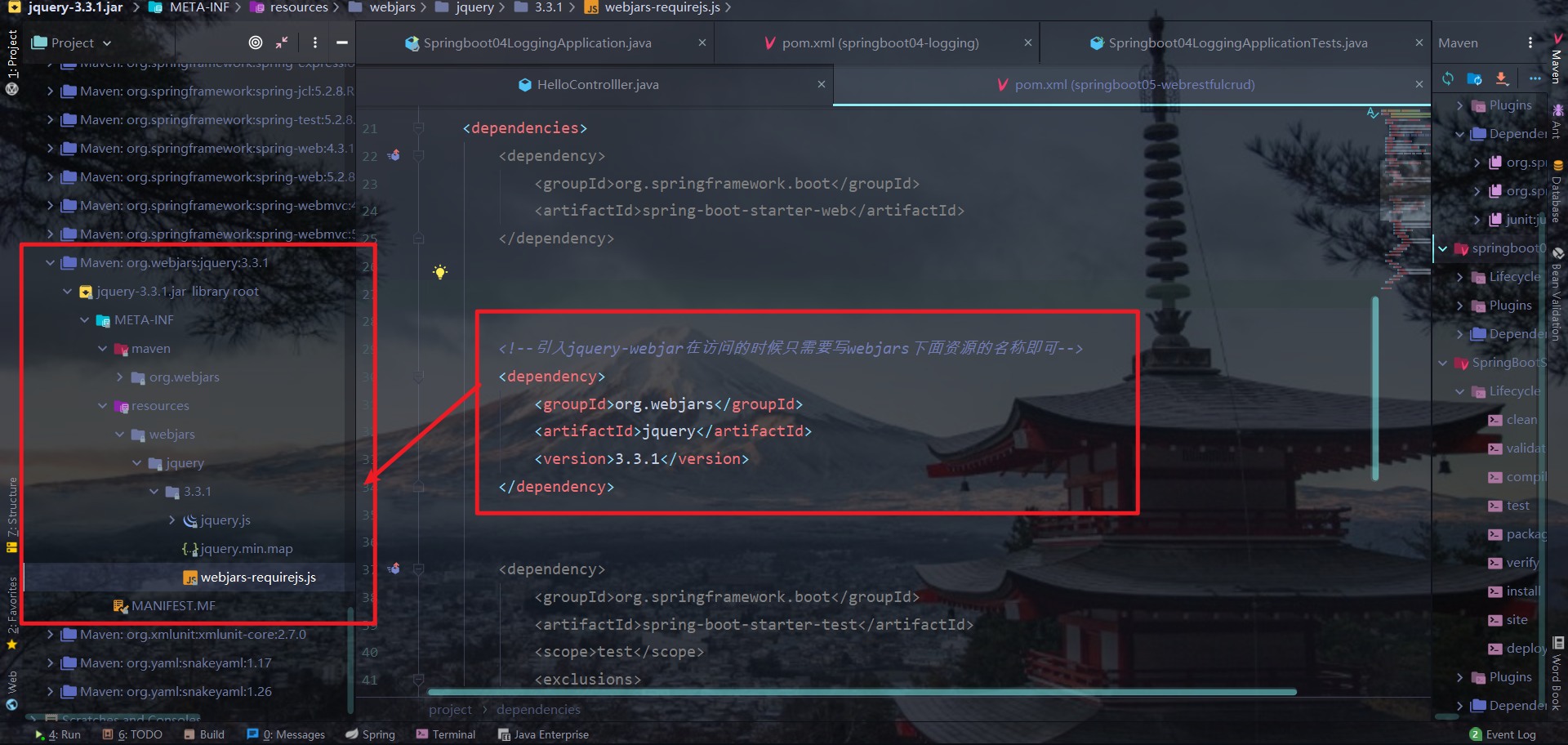This screenshot has width=1568, height=745.
Task: Click the editor horizontal scrollbar
Action: pos(862,692)
